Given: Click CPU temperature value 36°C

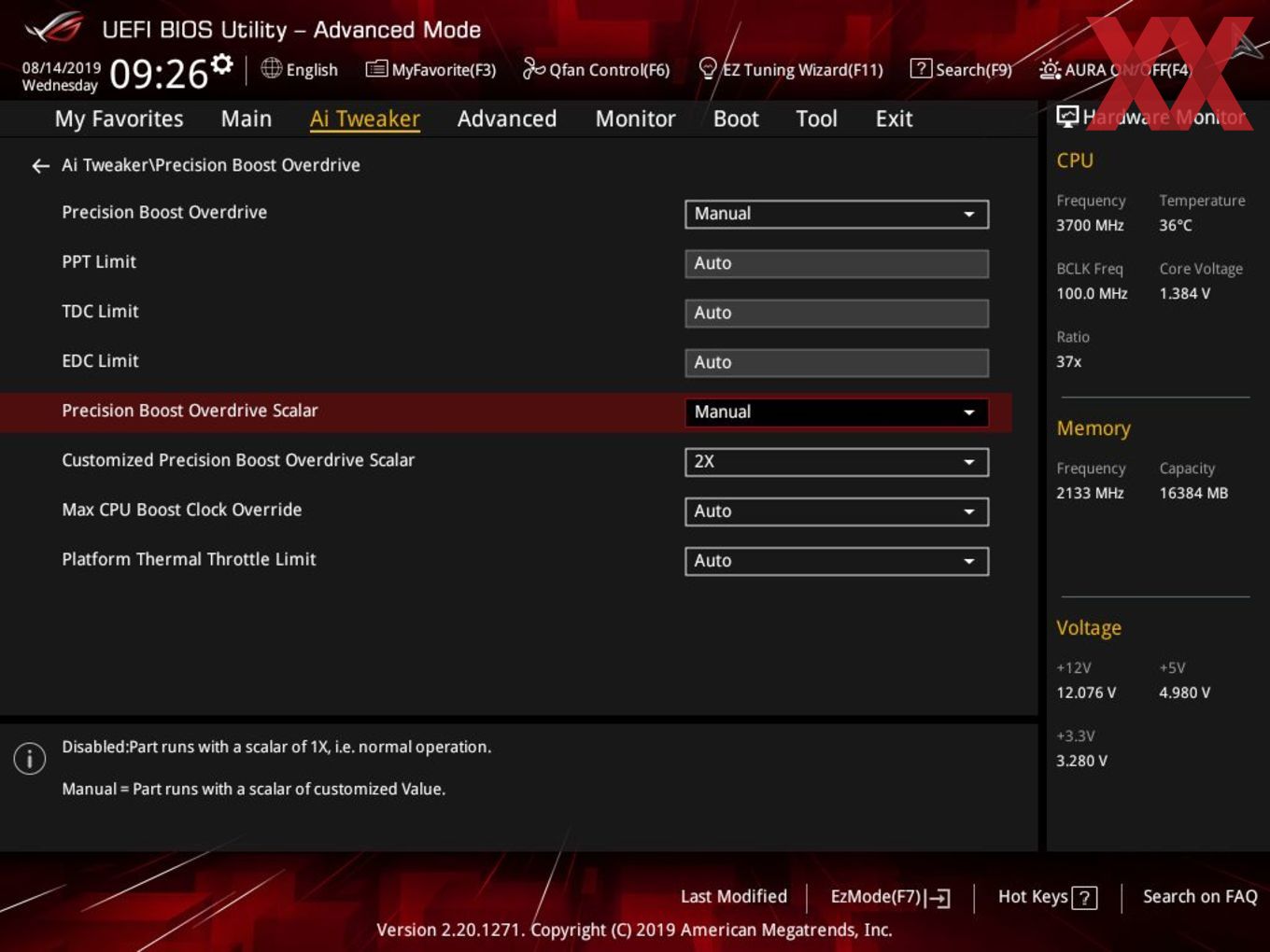Looking at the screenshot, I should coord(1176,225).
